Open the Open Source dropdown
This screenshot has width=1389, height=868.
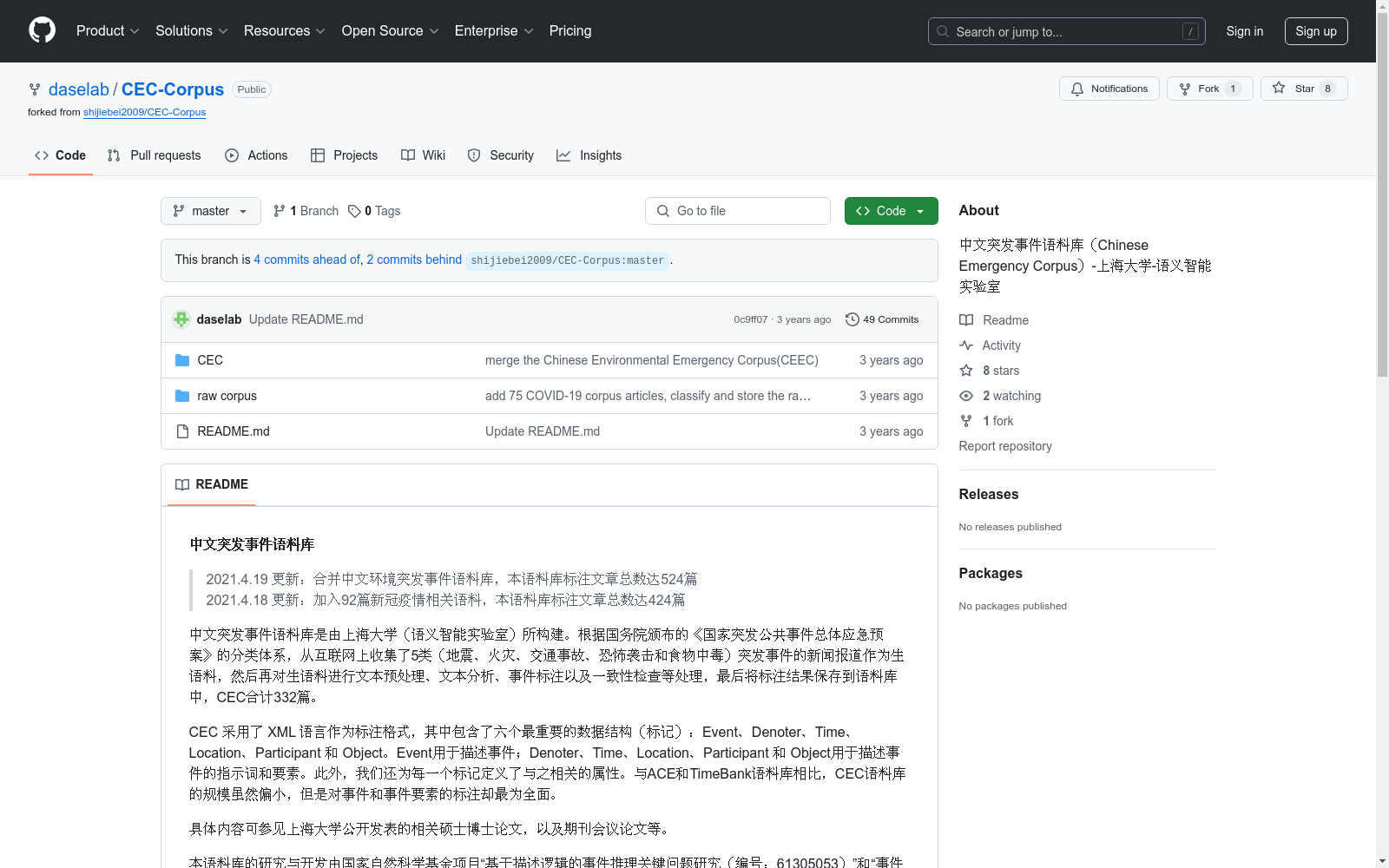[391, 31]
